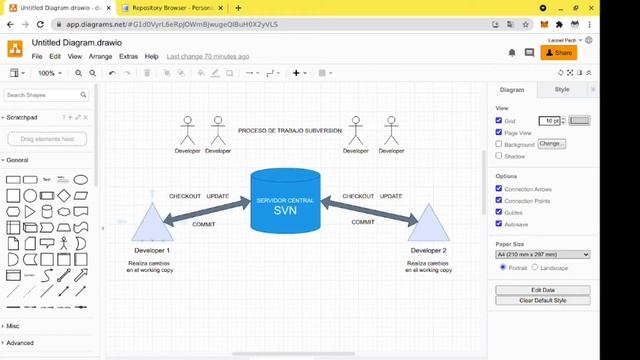
Task: Click the Delete trash icon
Action: 147,73
